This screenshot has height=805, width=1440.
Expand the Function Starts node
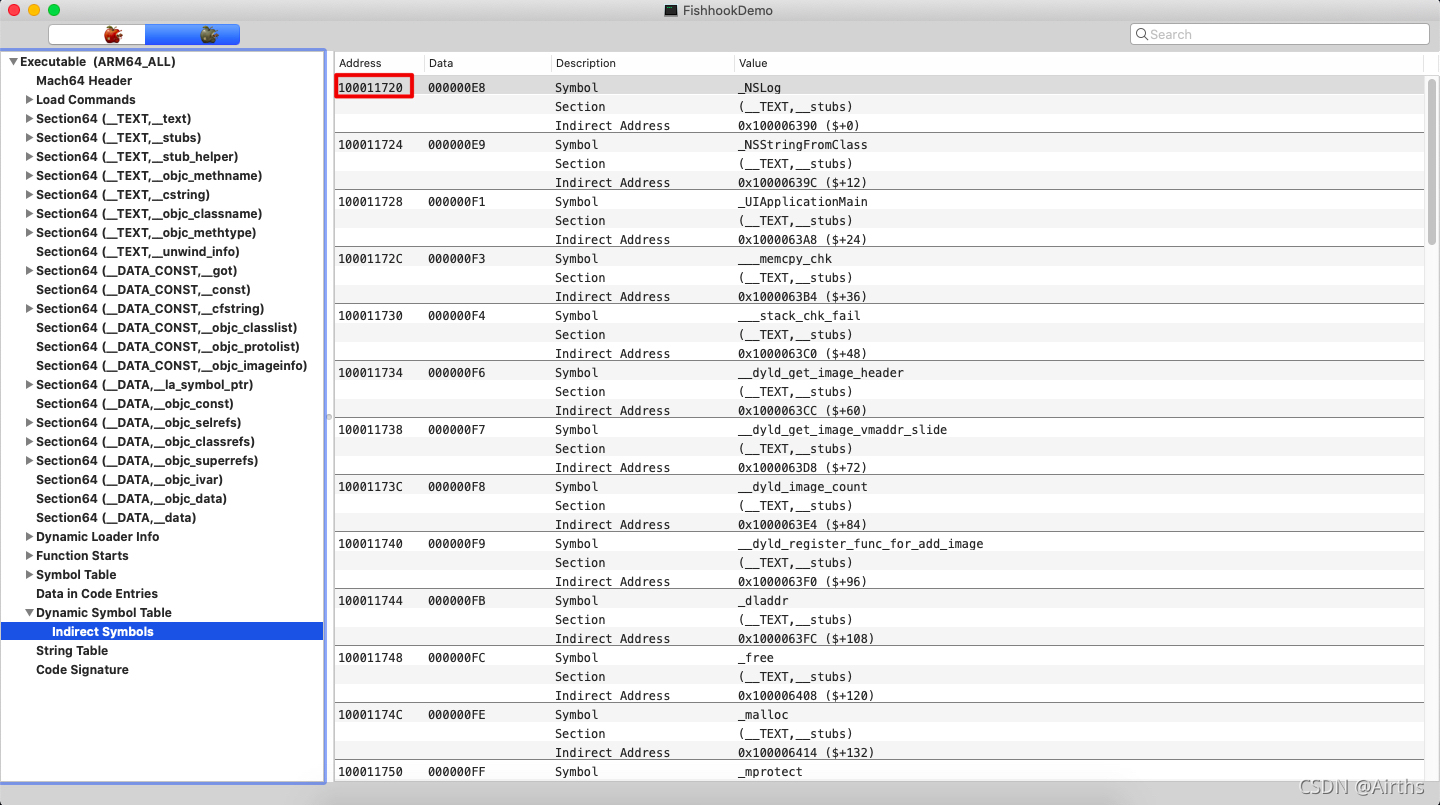click(29, 556)
